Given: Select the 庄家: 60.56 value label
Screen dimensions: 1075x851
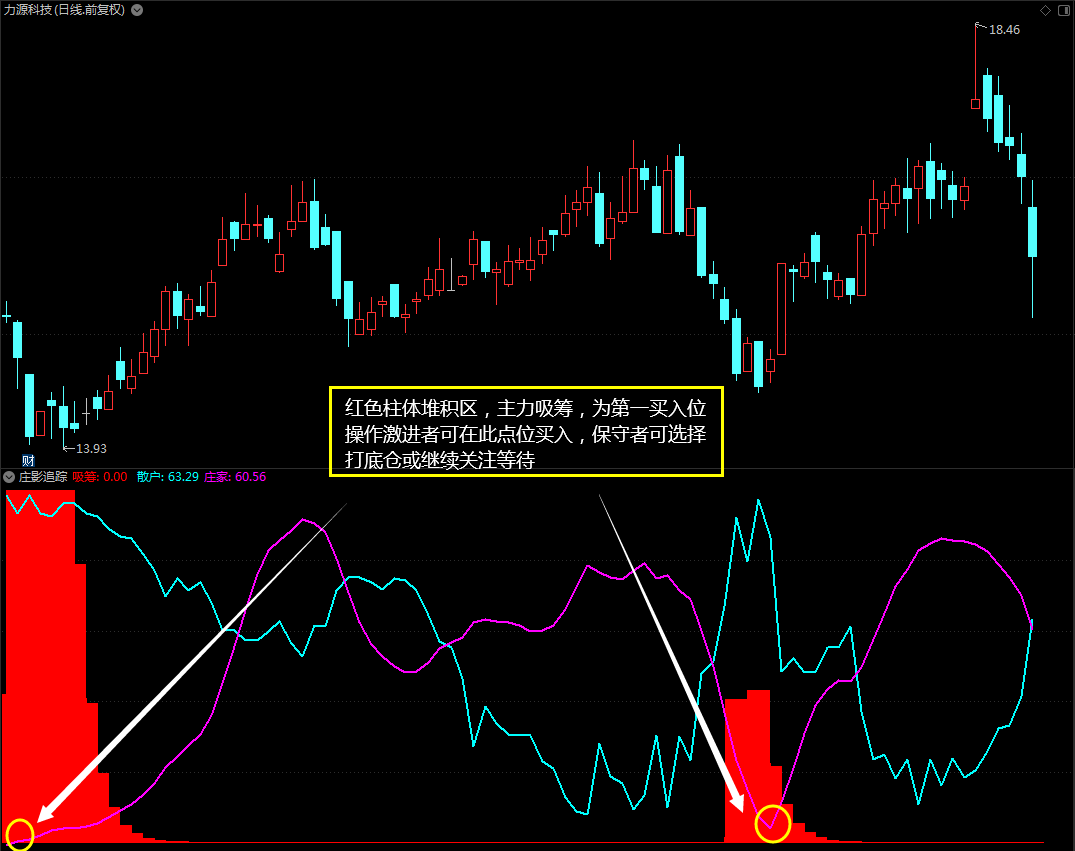Looking at the screenshot, I should pos(235,477).
